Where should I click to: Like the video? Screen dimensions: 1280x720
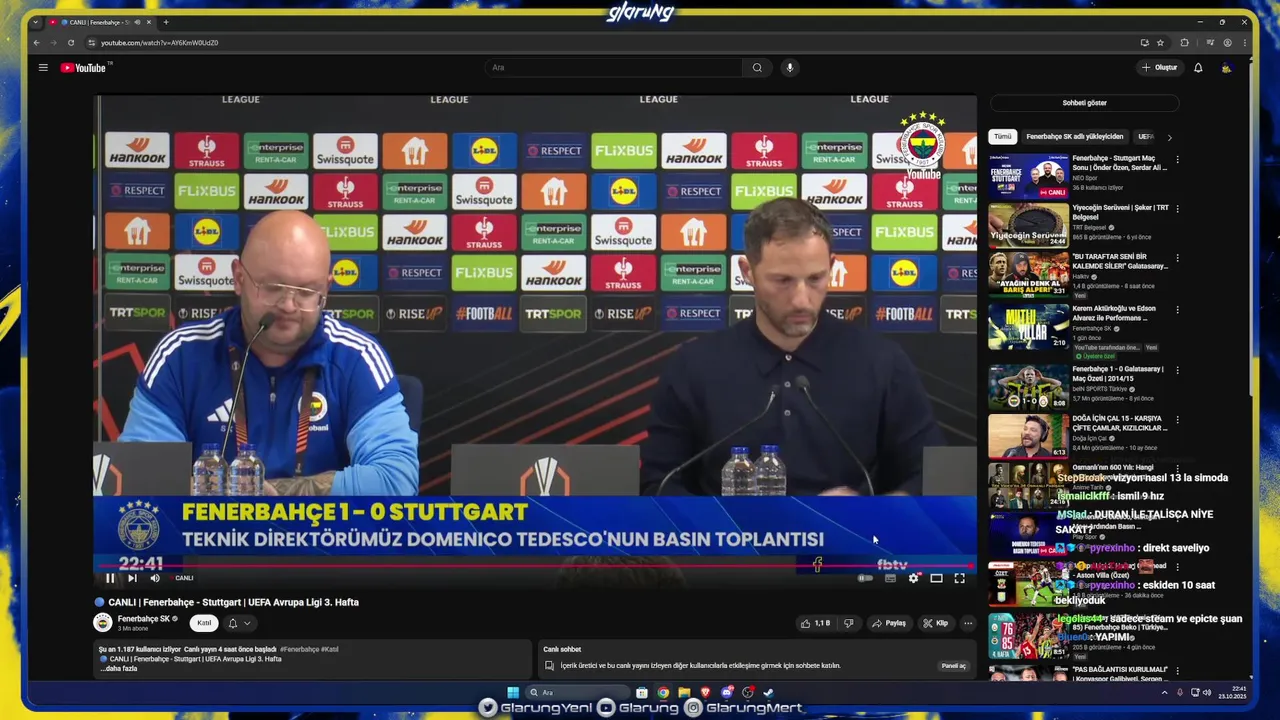coord(816,623)
